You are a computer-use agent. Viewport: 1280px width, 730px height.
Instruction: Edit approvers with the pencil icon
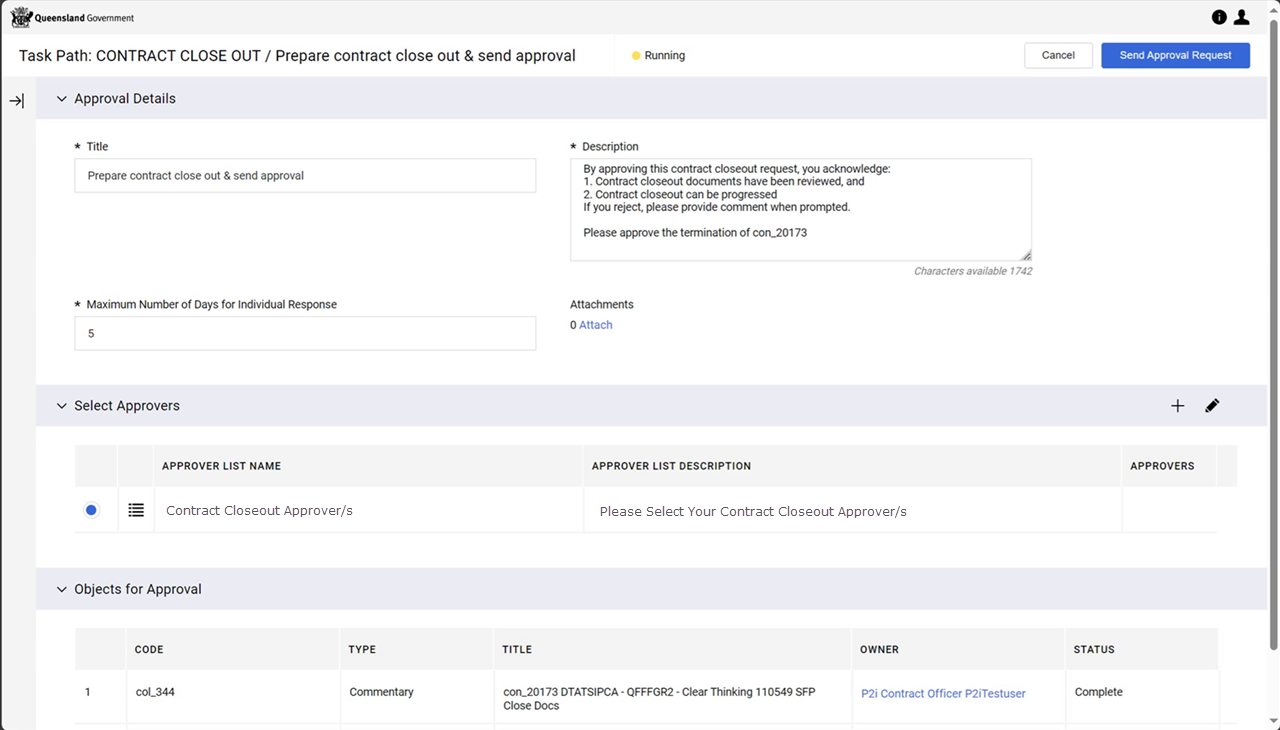point(1212,406)
